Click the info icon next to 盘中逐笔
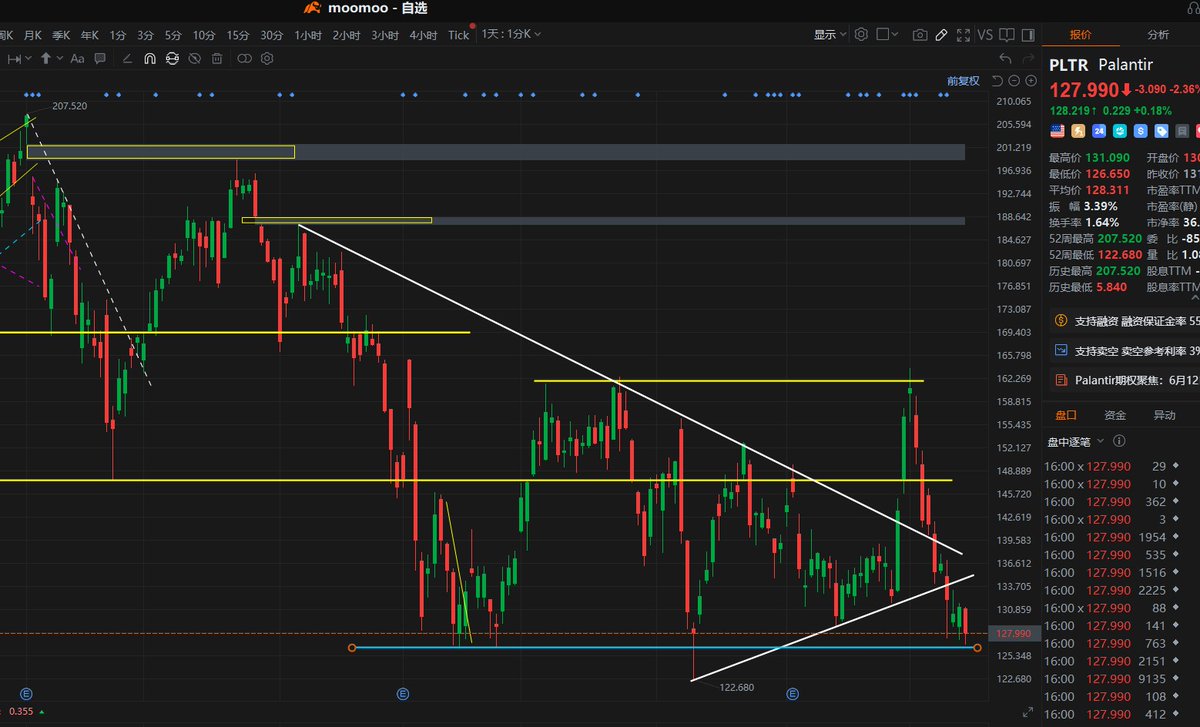Screen dimensions: 1200x727 [x=1119, y=441]
